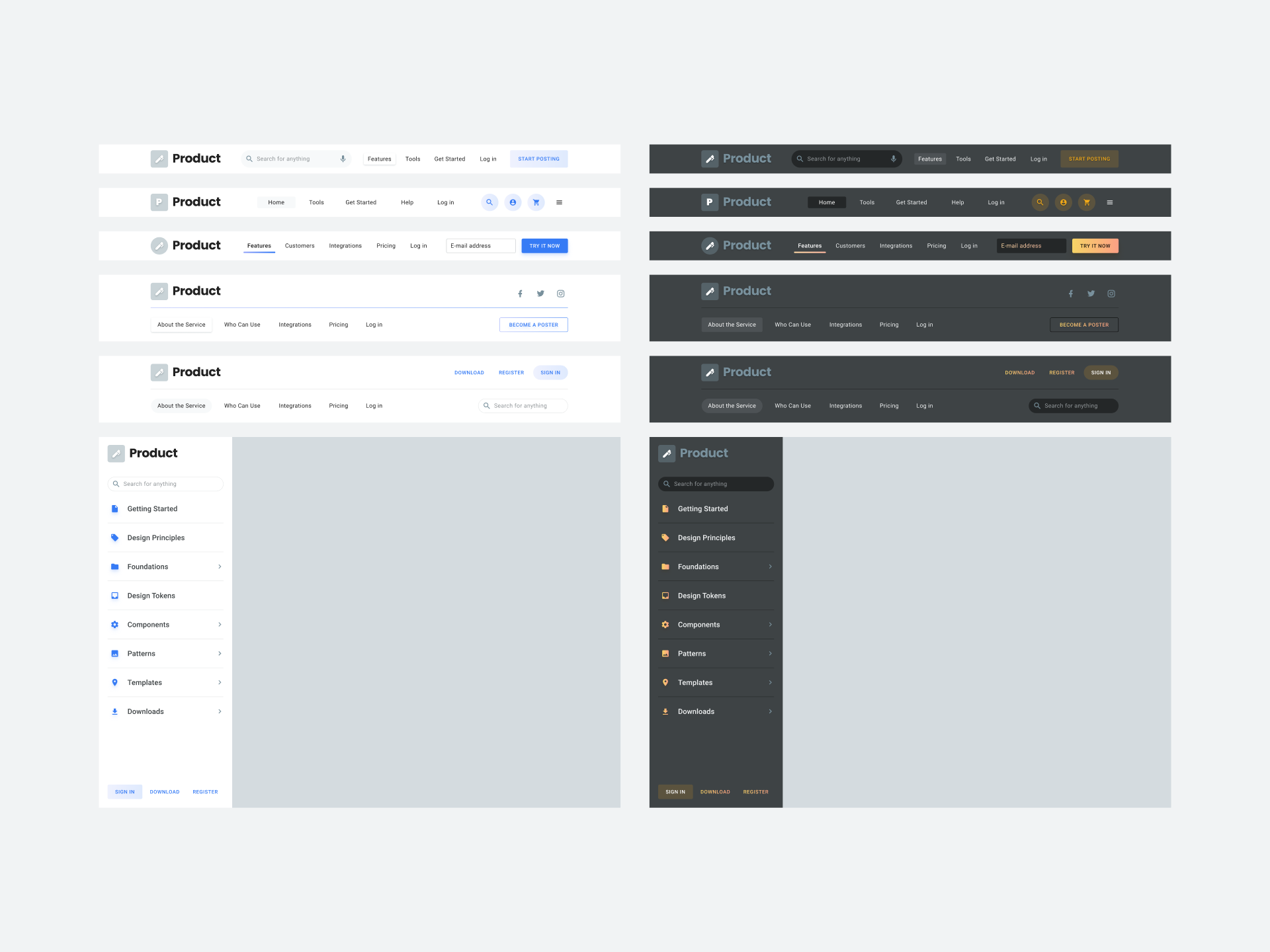Click DOWNLOAD at bottom of dark sidebar

715,792
